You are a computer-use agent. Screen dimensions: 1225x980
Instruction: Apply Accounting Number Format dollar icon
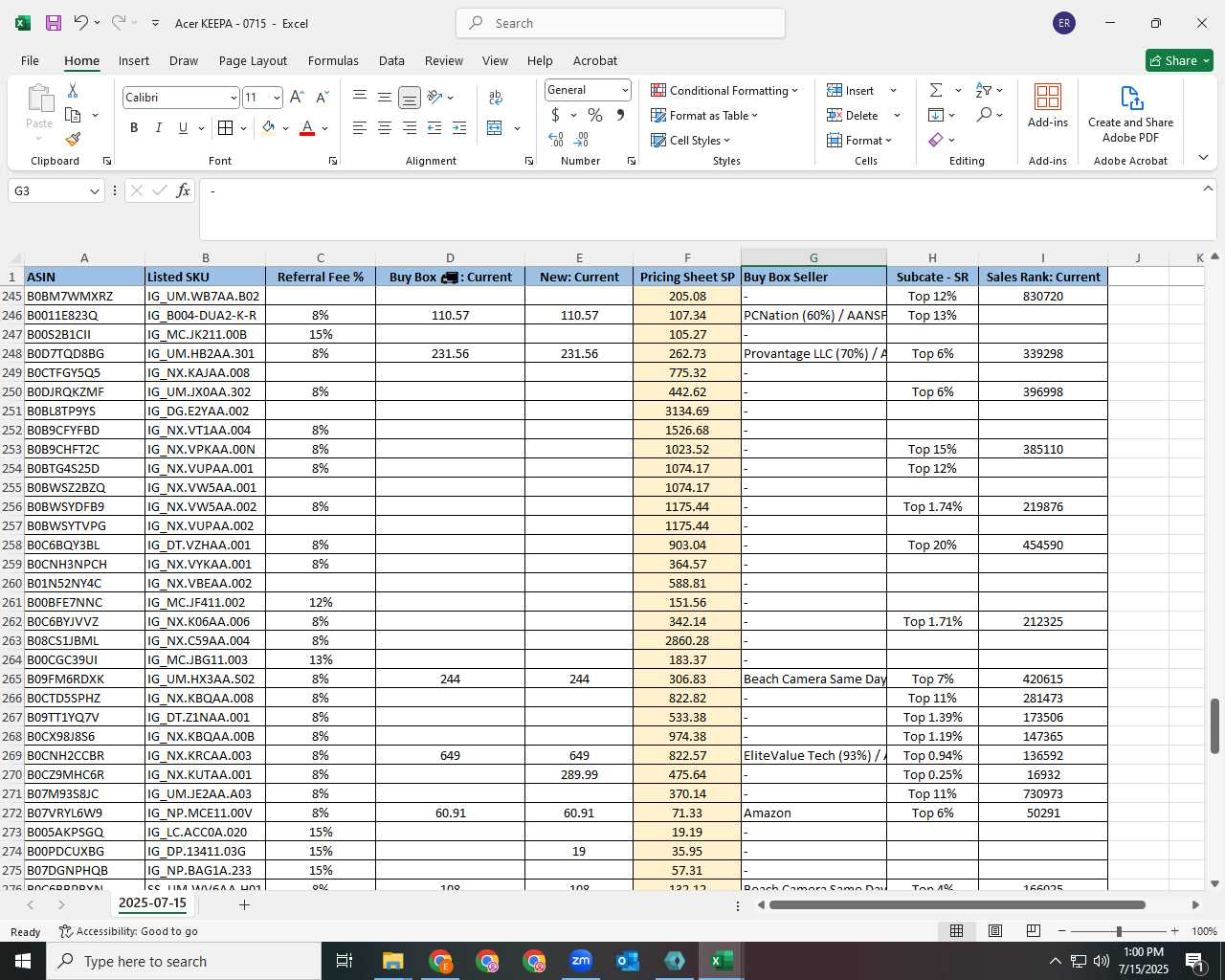(x=555, y=115)
